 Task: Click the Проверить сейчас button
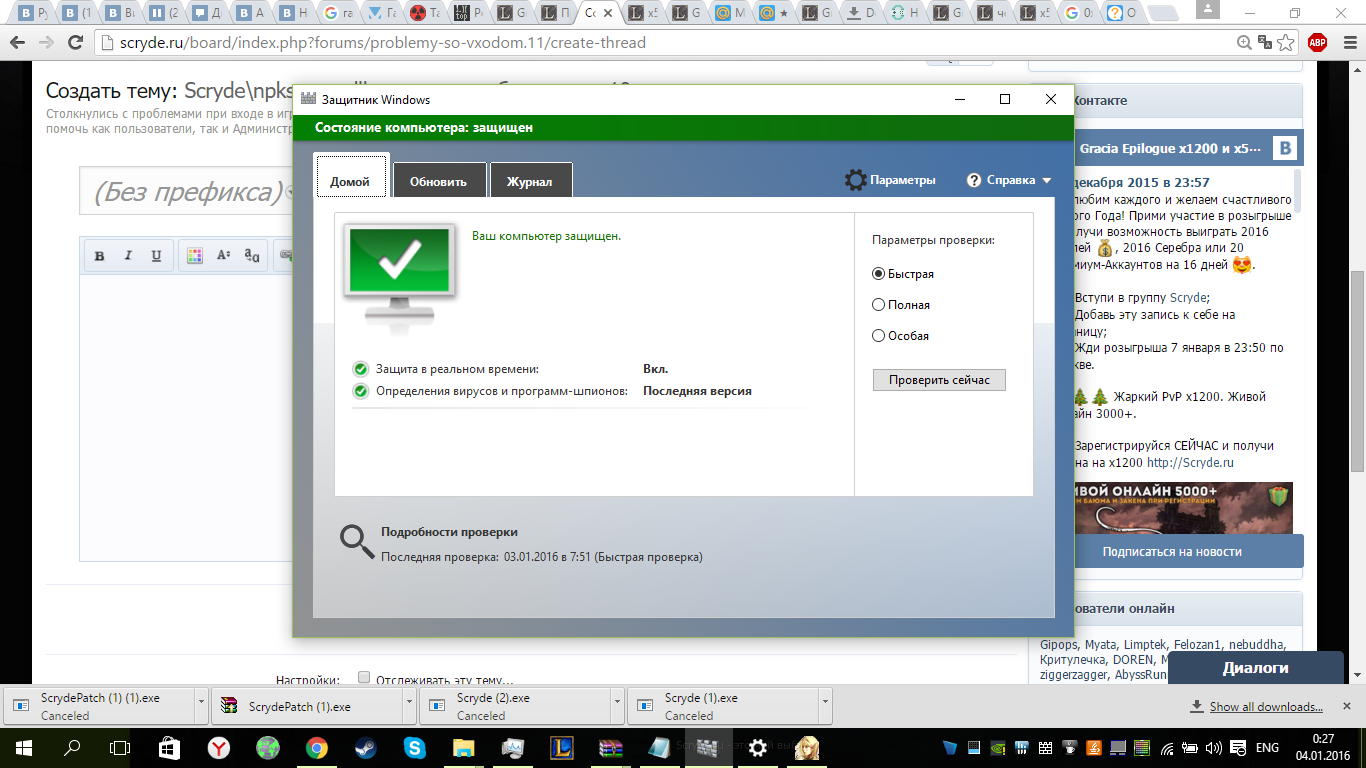[x=938, y=380]
